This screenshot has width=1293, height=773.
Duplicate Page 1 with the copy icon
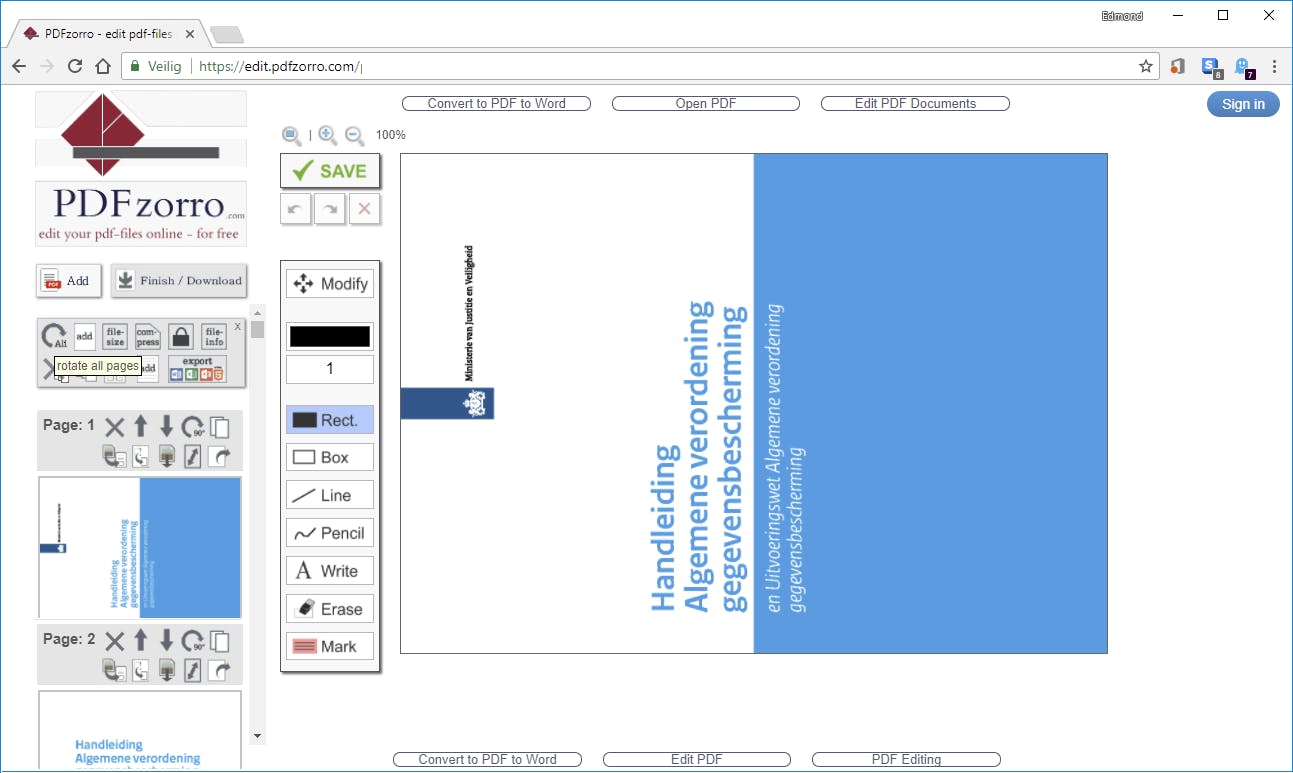tap(219, 428)
